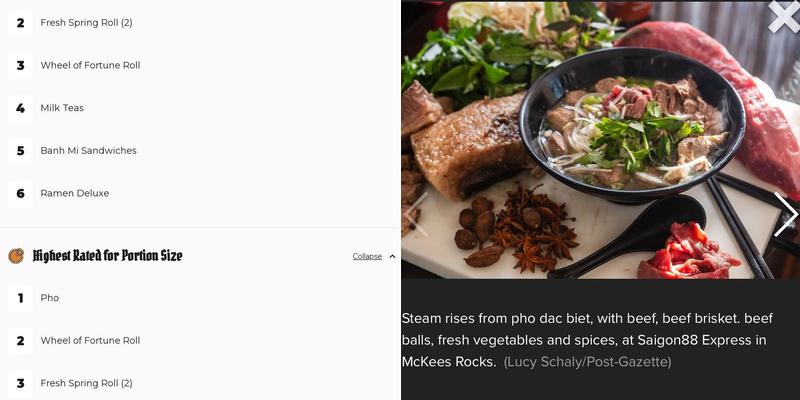
Task: Click Pho under Highest Rated for Portion Size
Action: (49, 298)
